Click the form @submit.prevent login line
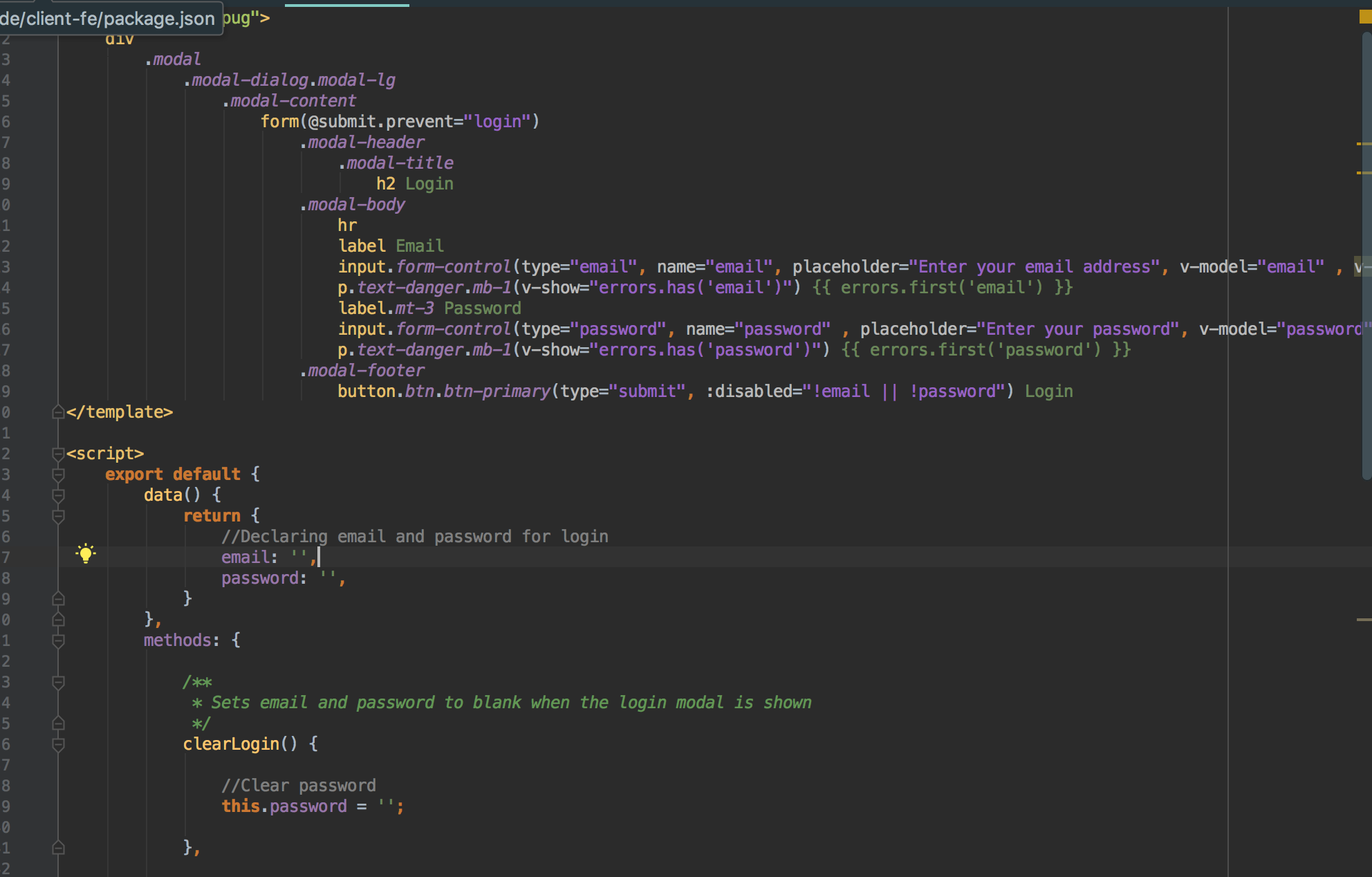Viewport: 1372px width, 877px height. coord(400,122)
